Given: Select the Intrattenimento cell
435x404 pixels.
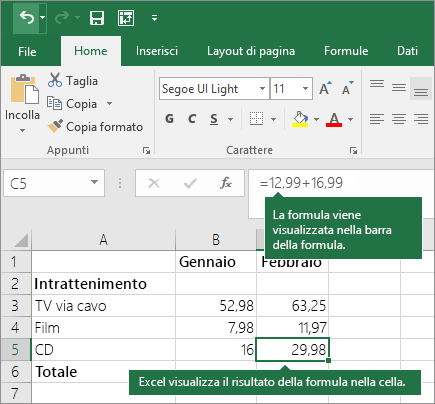Looking at the screenshot, I should coord(103,284).
